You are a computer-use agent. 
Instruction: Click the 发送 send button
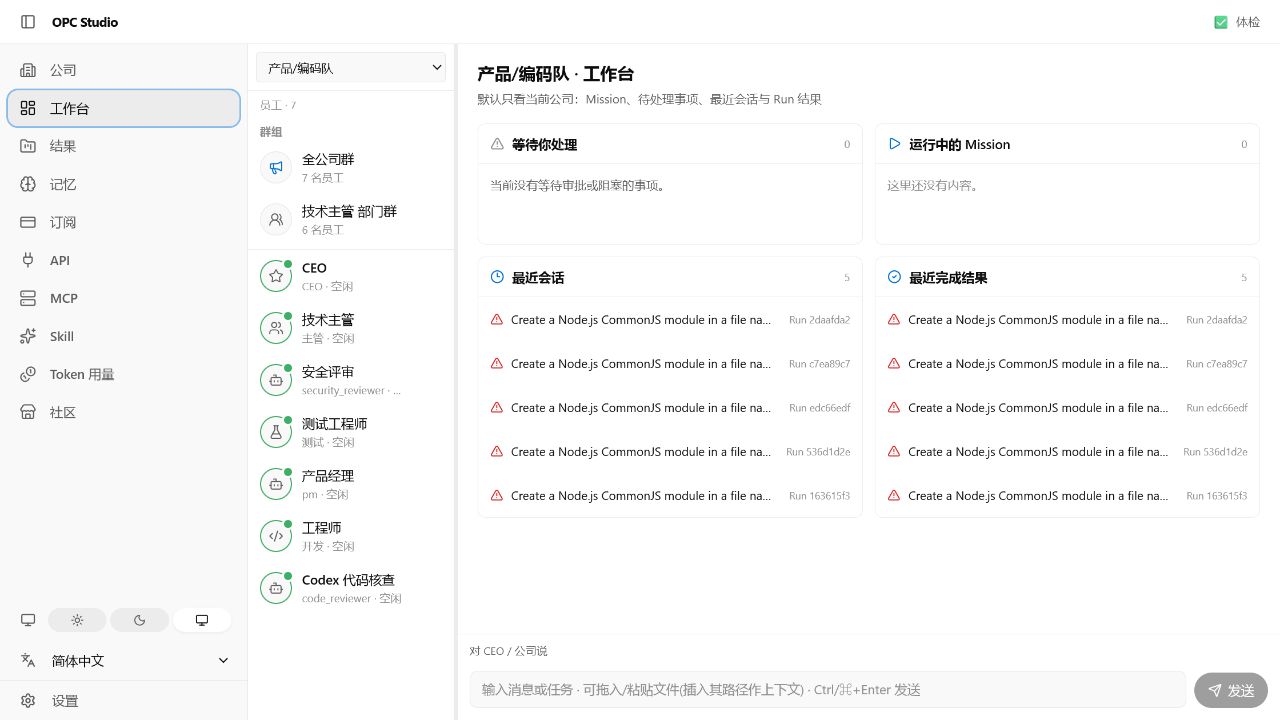click(1231, 690)
